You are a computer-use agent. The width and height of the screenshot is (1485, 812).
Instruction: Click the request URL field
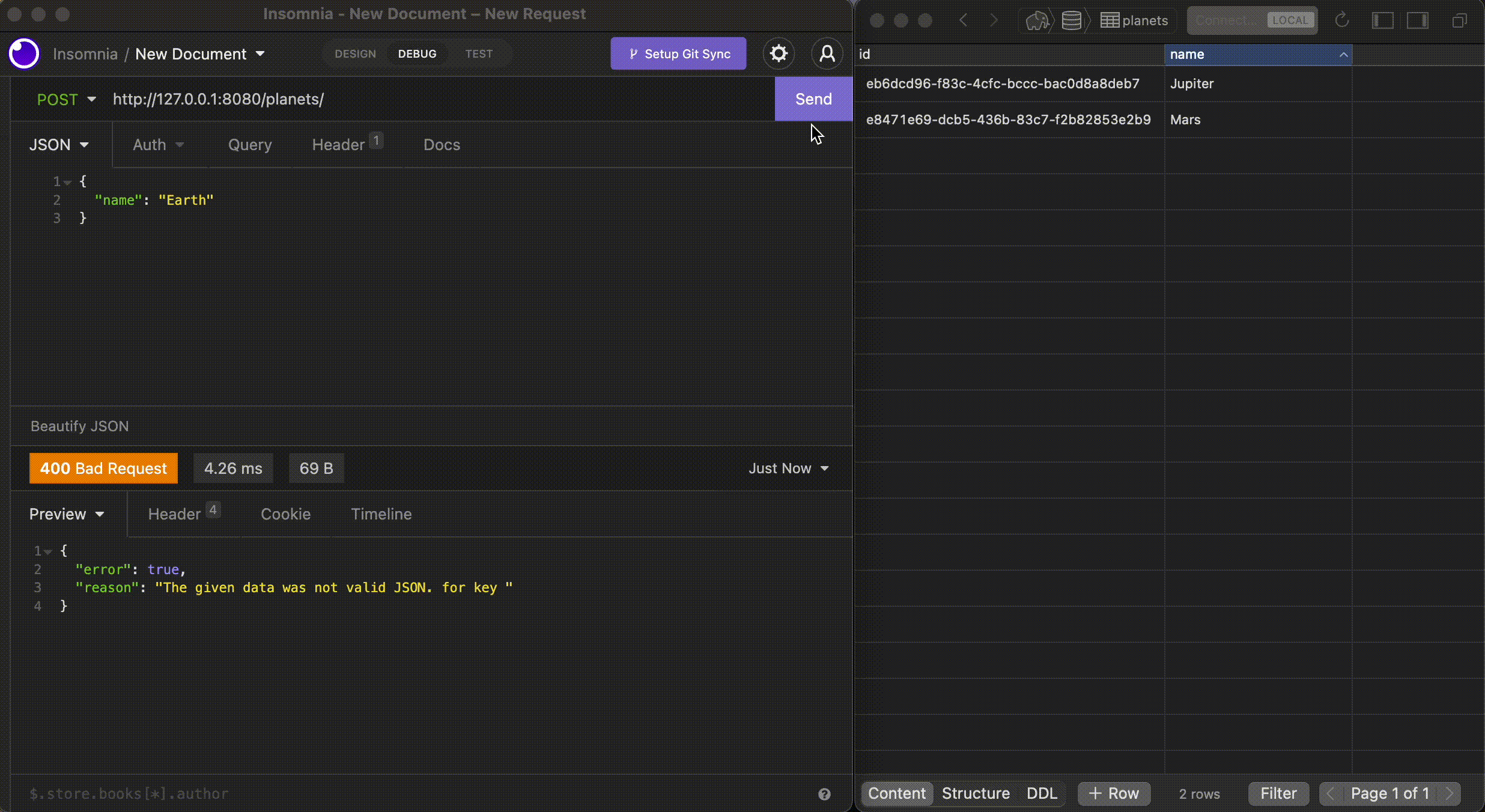coord(421,99)
